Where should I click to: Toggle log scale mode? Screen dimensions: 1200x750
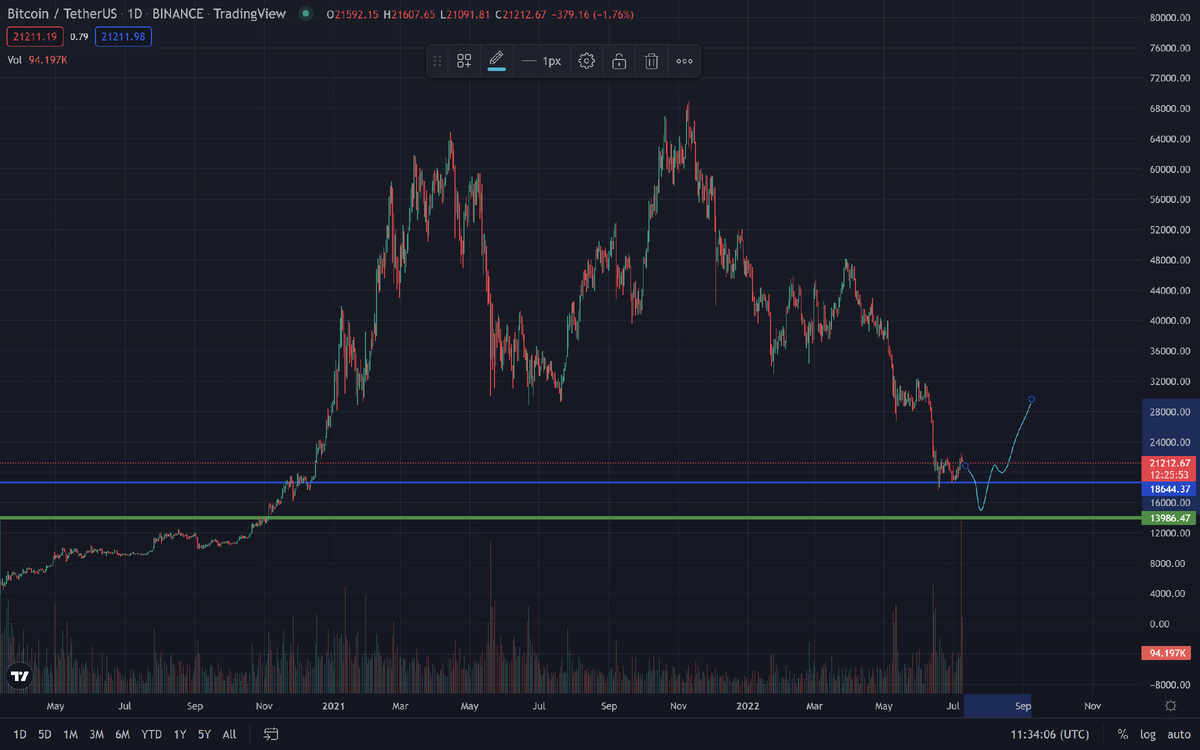(1147, 734)
